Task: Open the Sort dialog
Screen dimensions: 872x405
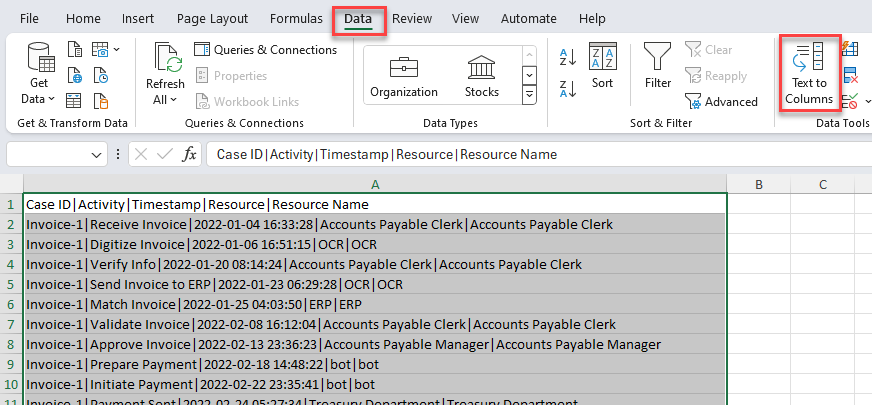Action: point(602,66)
